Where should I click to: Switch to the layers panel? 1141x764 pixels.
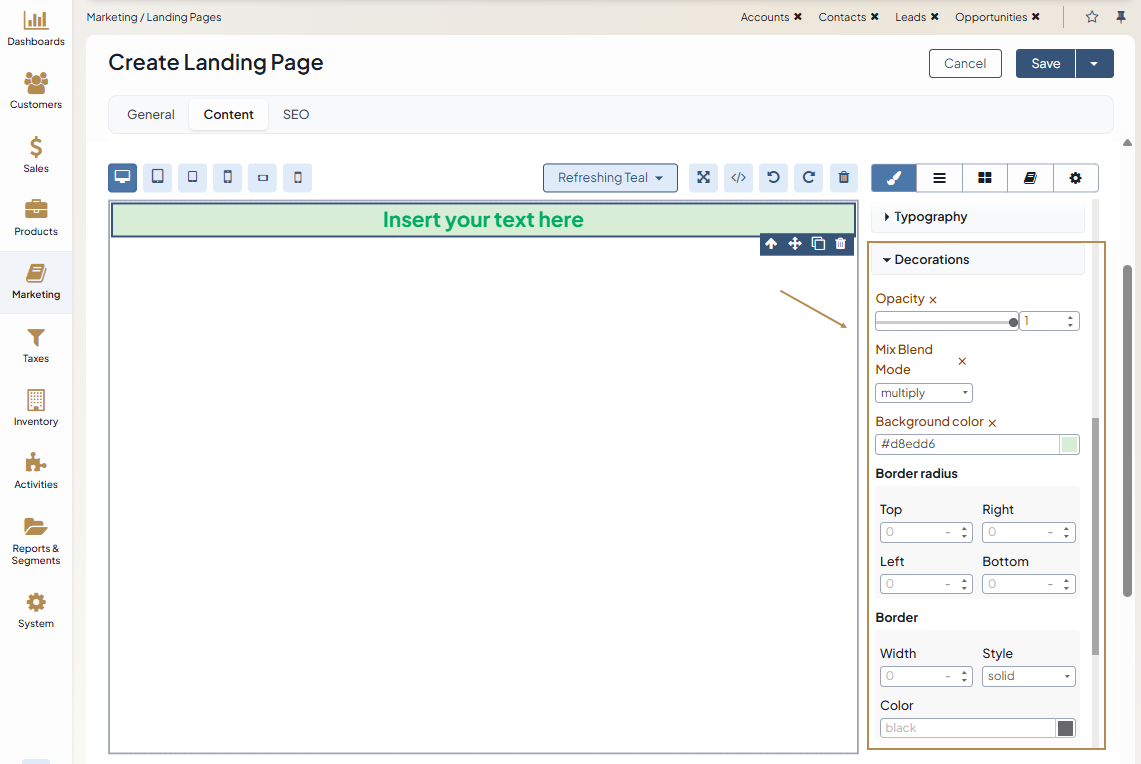pyautogui.click(x=940, y=178)
